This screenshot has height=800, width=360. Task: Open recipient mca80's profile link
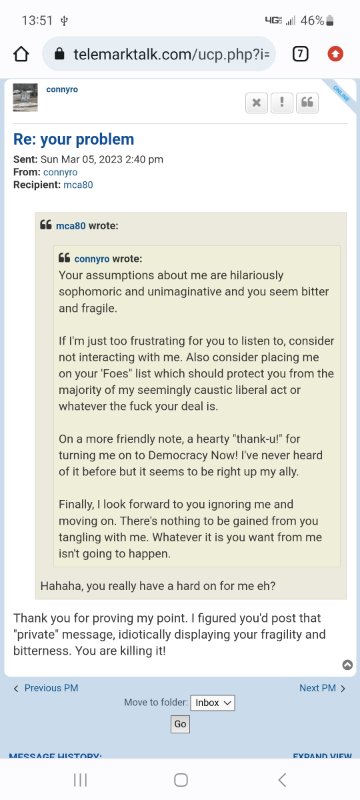point(78,185)
